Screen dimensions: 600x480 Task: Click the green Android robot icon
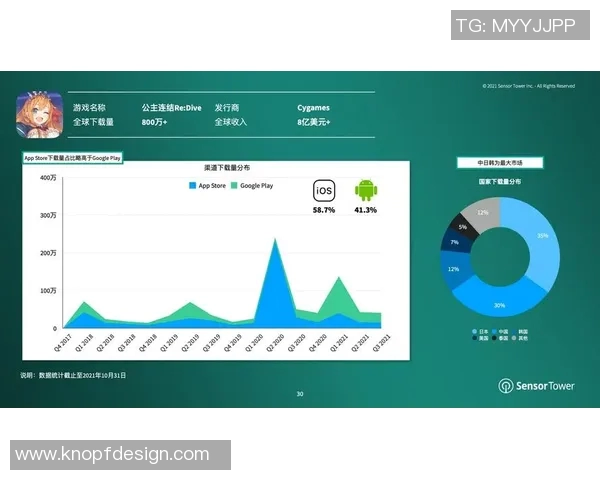365,190
